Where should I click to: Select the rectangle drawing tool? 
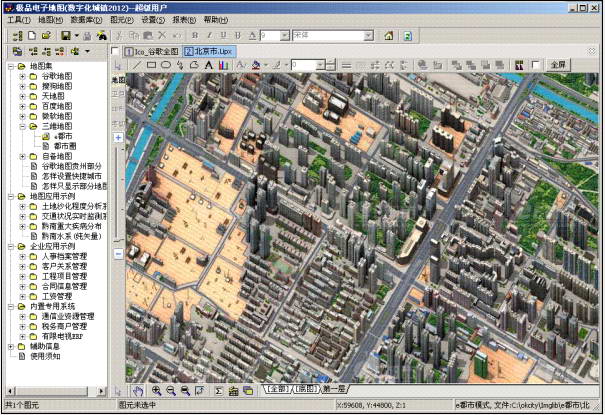pos(151,65)
